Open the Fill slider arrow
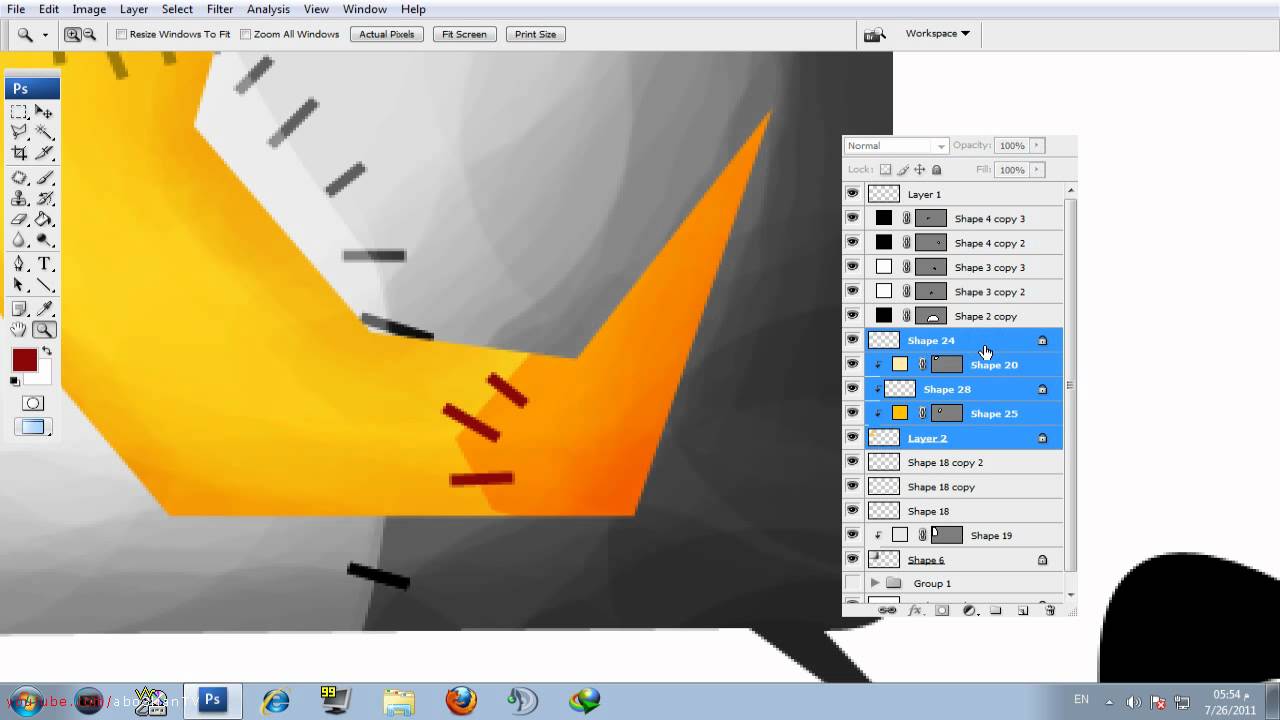1280x720 pixels. click(x=1037, y=170)
